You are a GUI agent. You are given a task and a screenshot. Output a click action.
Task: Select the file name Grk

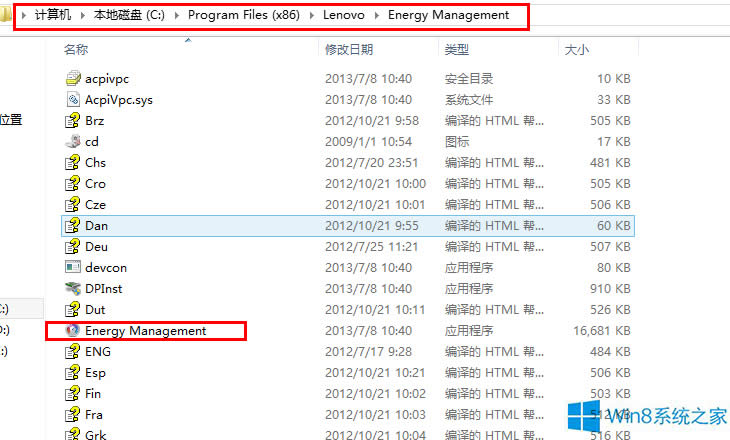click(95, 435)
